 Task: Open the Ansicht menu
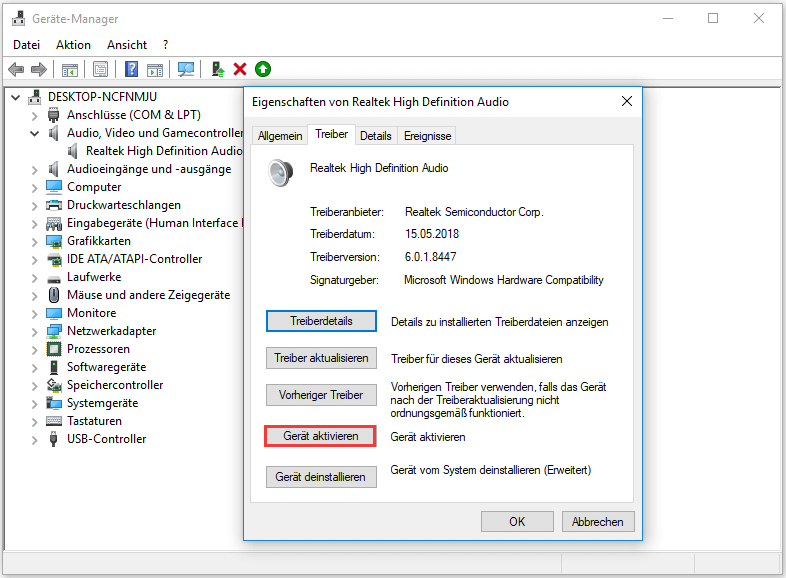click(127, 45)
